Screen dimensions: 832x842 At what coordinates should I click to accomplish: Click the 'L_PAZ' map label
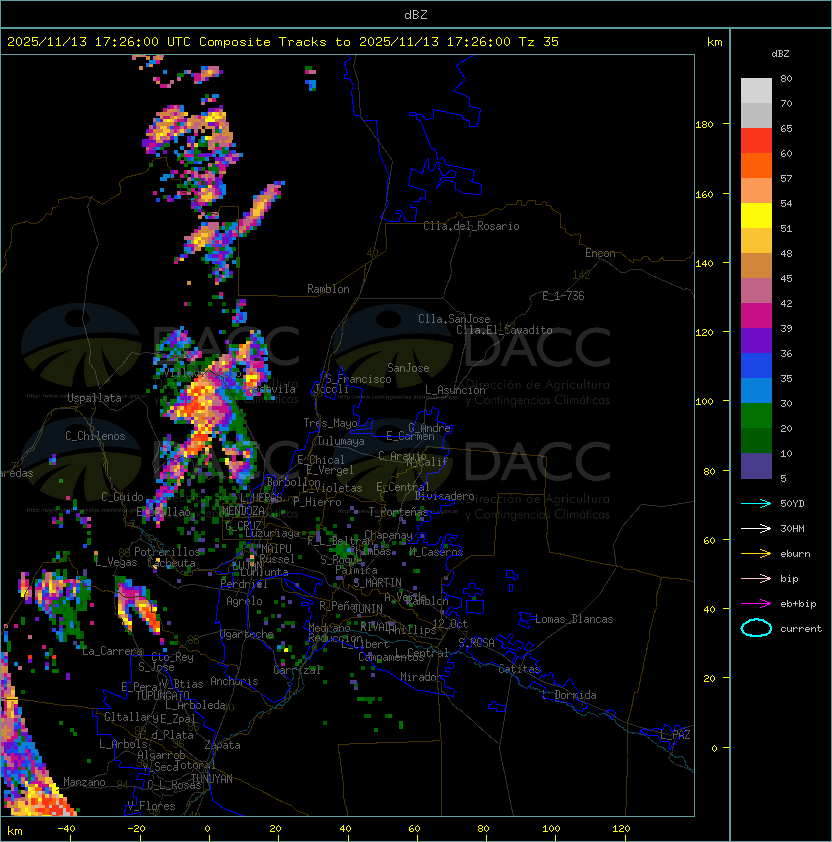675,735
